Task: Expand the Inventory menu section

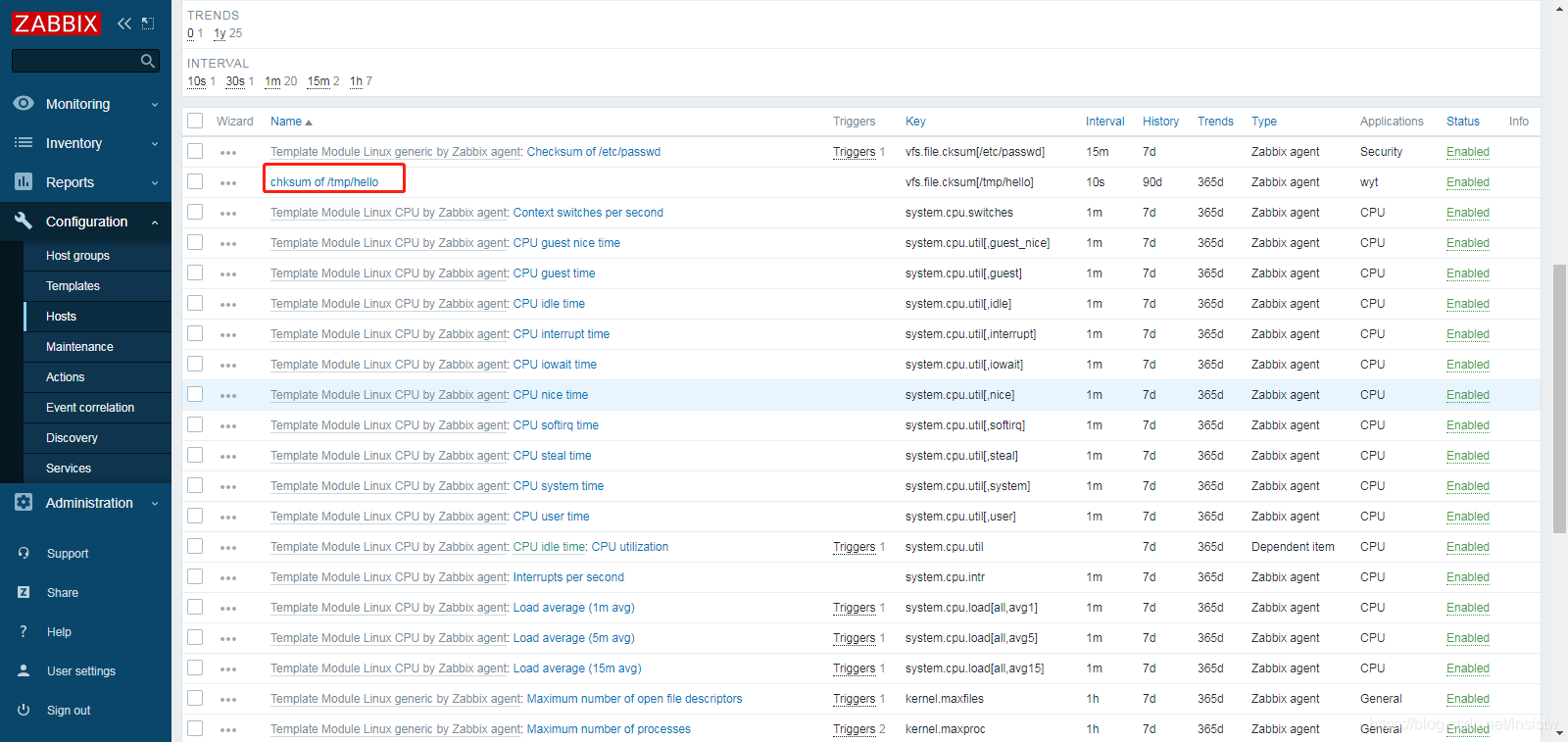Action: (x=155, y=143)
